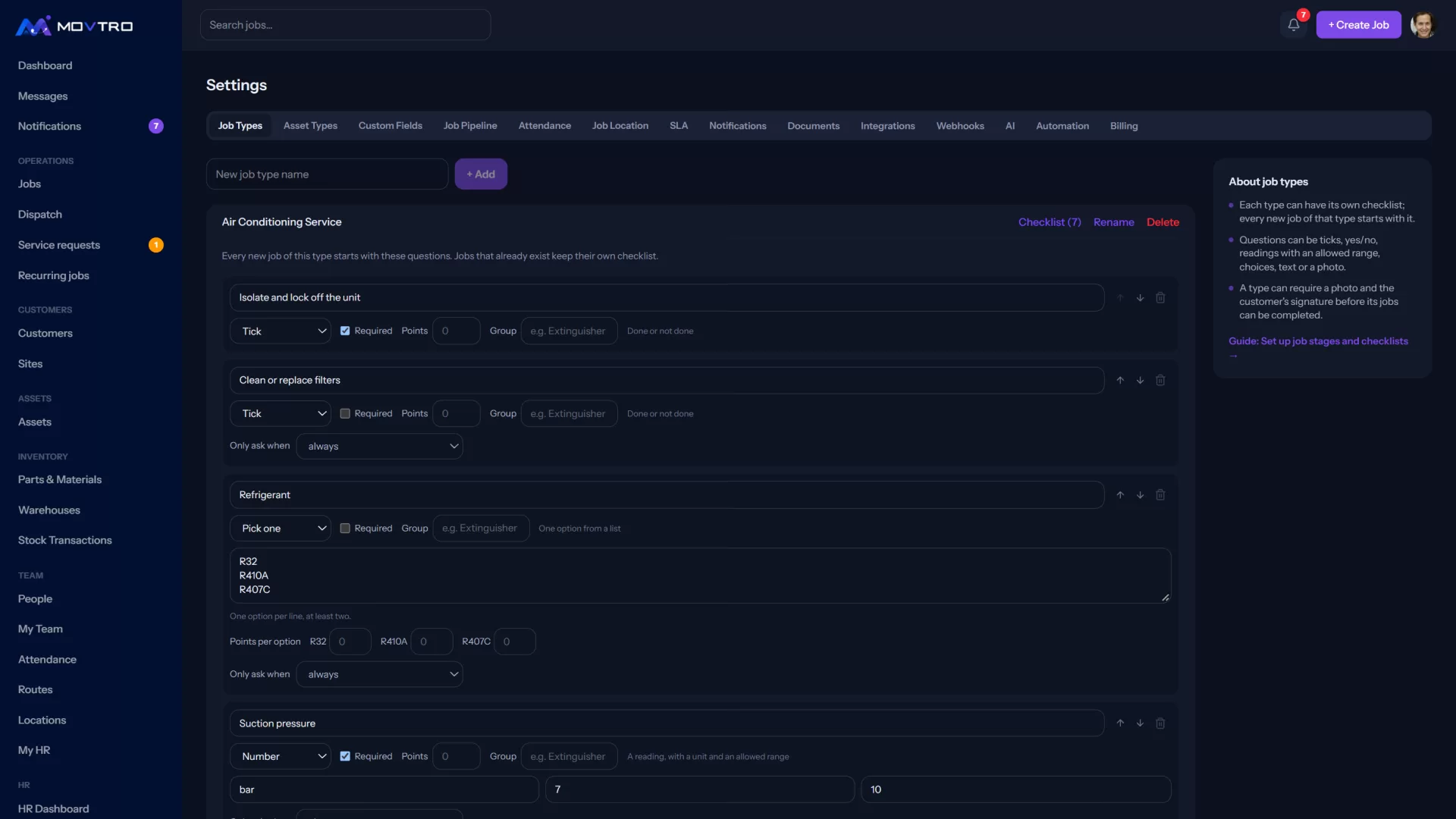The height and width of the screenshot is (819, 1456).
Task: Open the job stages and checklists guide link
Action: pyautogui.click(x=1318, y=342)
